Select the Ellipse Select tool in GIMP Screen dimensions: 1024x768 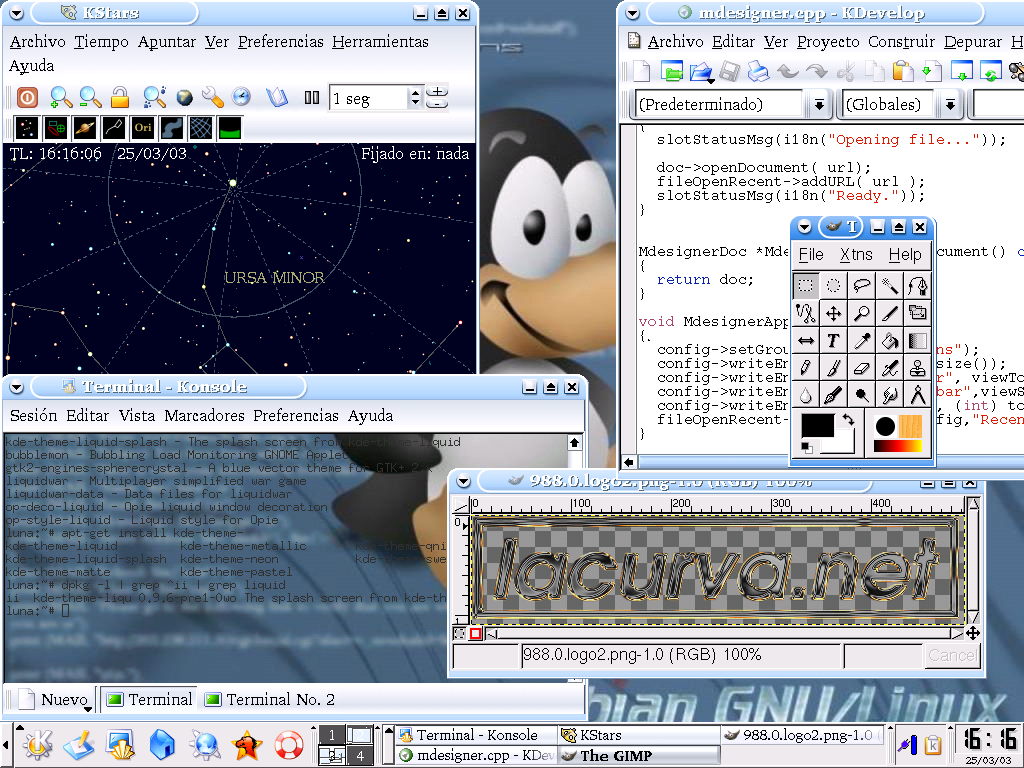[x=834, y=285]
